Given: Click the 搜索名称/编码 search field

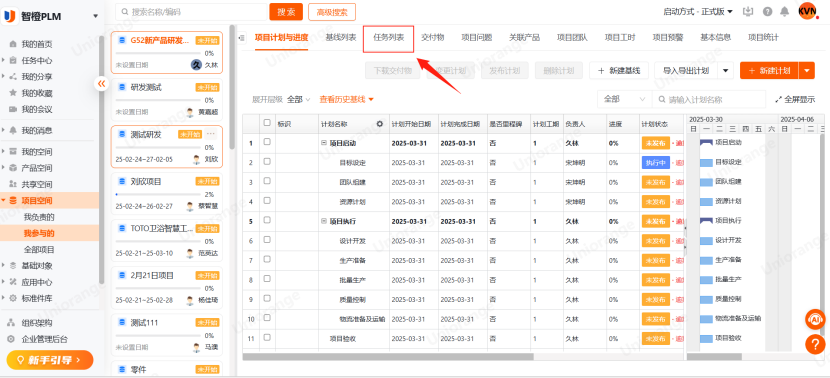Looking at the screenshot, I should point(192,12).
